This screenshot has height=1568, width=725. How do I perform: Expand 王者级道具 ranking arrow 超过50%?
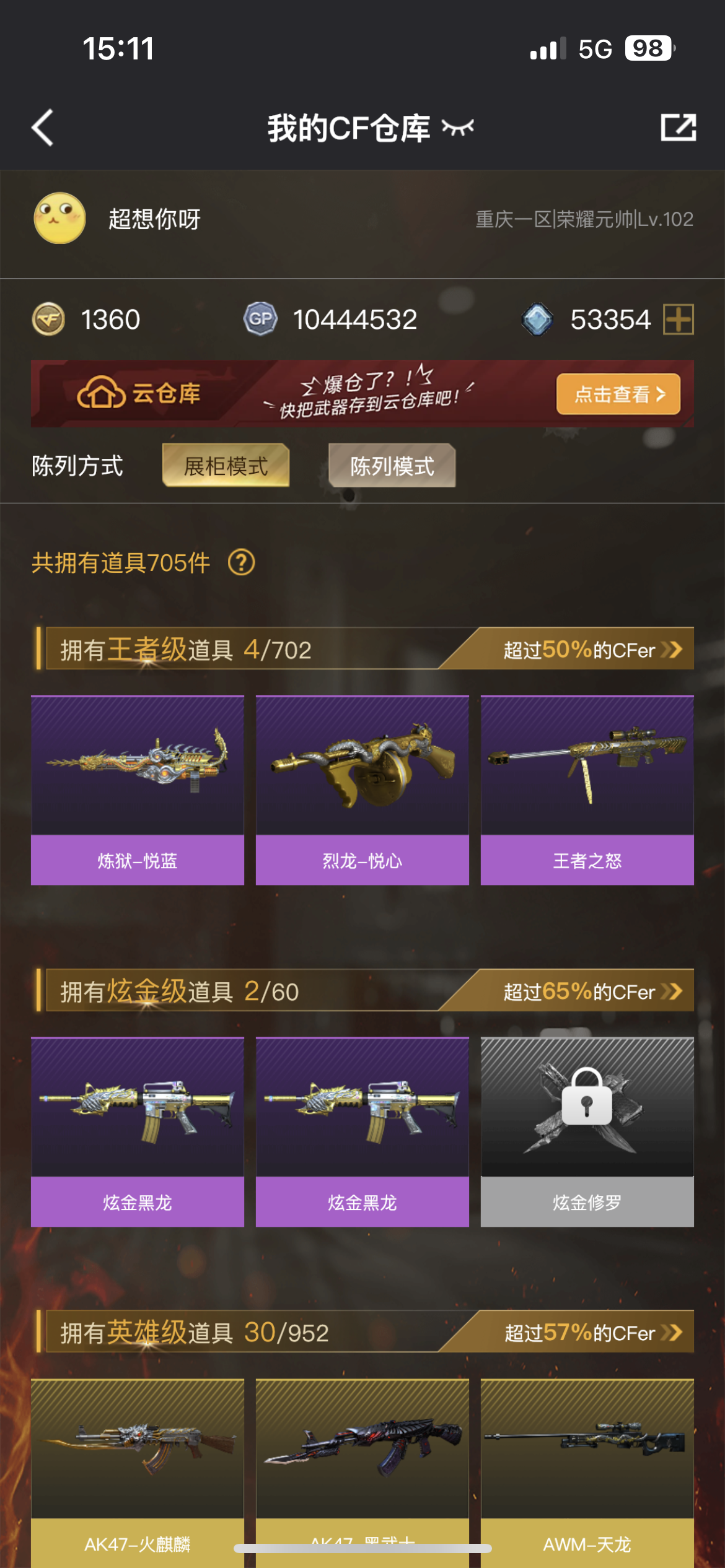[672, 650]
